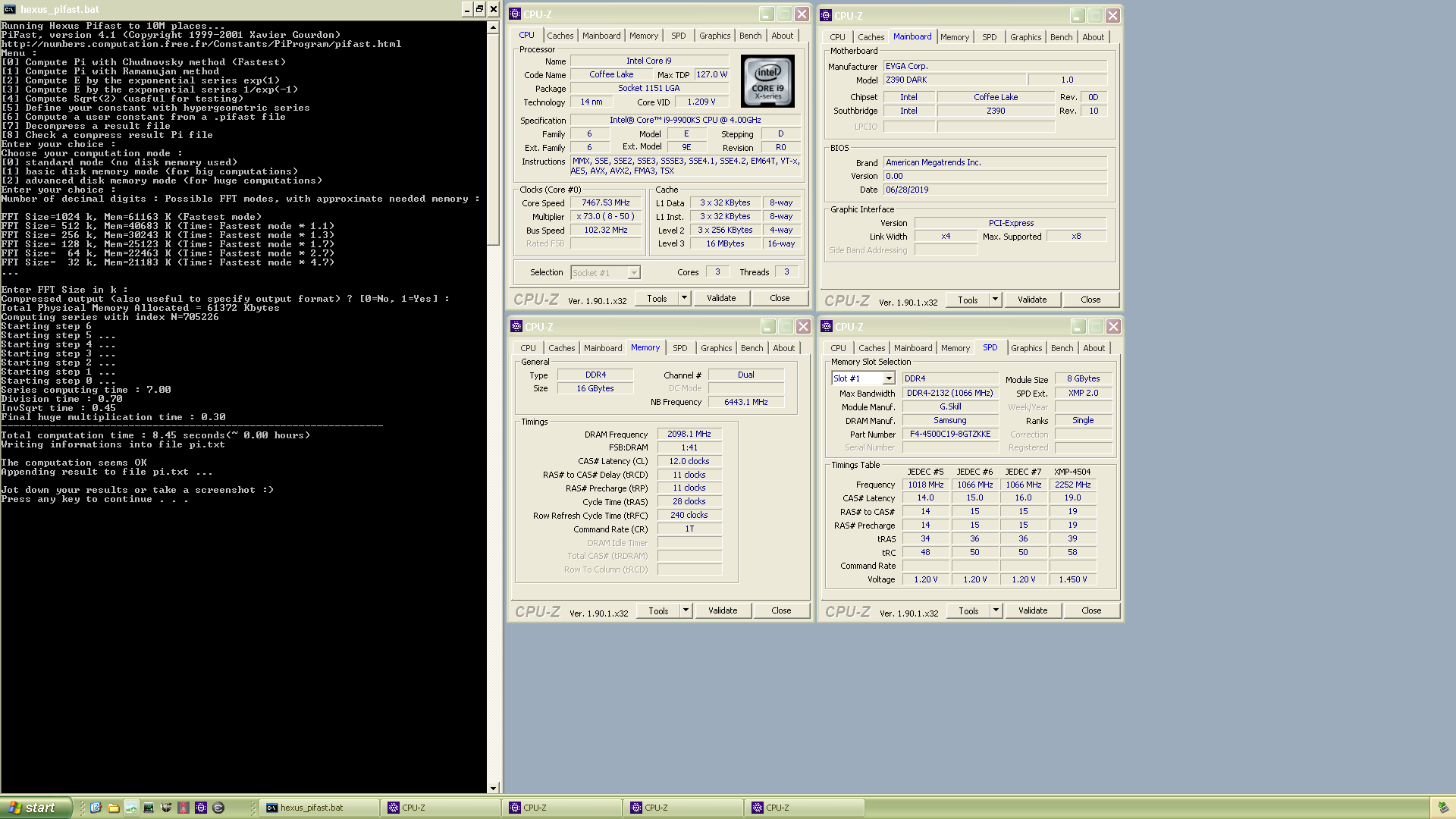Click the Intel Core i9 logo image

pos(767,80)
